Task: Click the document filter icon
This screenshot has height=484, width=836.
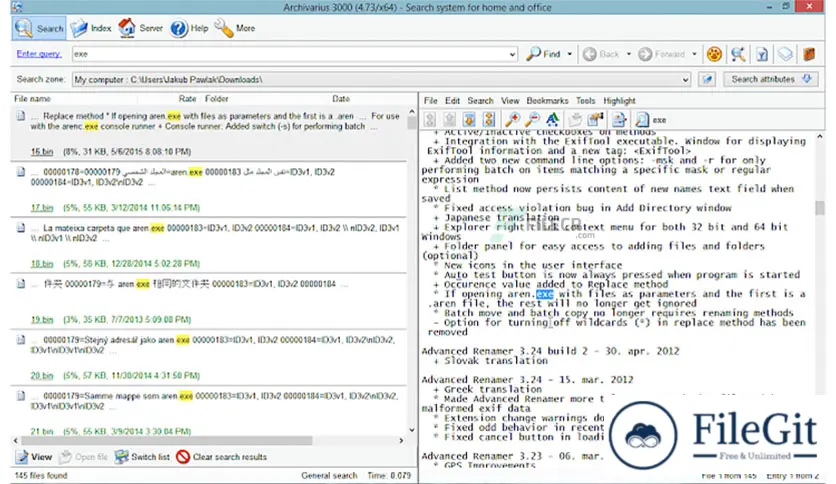Action: pos(762,54)
